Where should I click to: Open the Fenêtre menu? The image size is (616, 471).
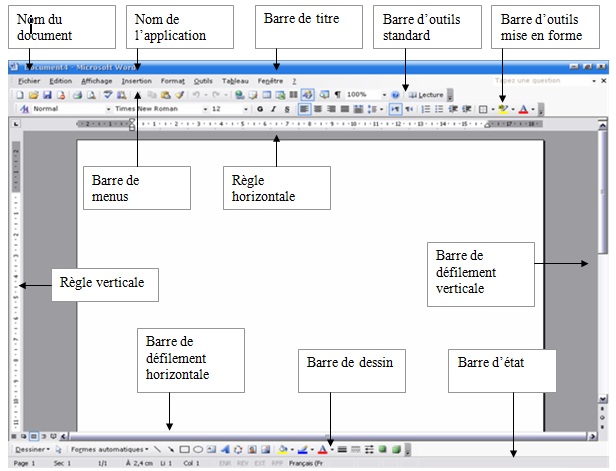coord(270,81)
